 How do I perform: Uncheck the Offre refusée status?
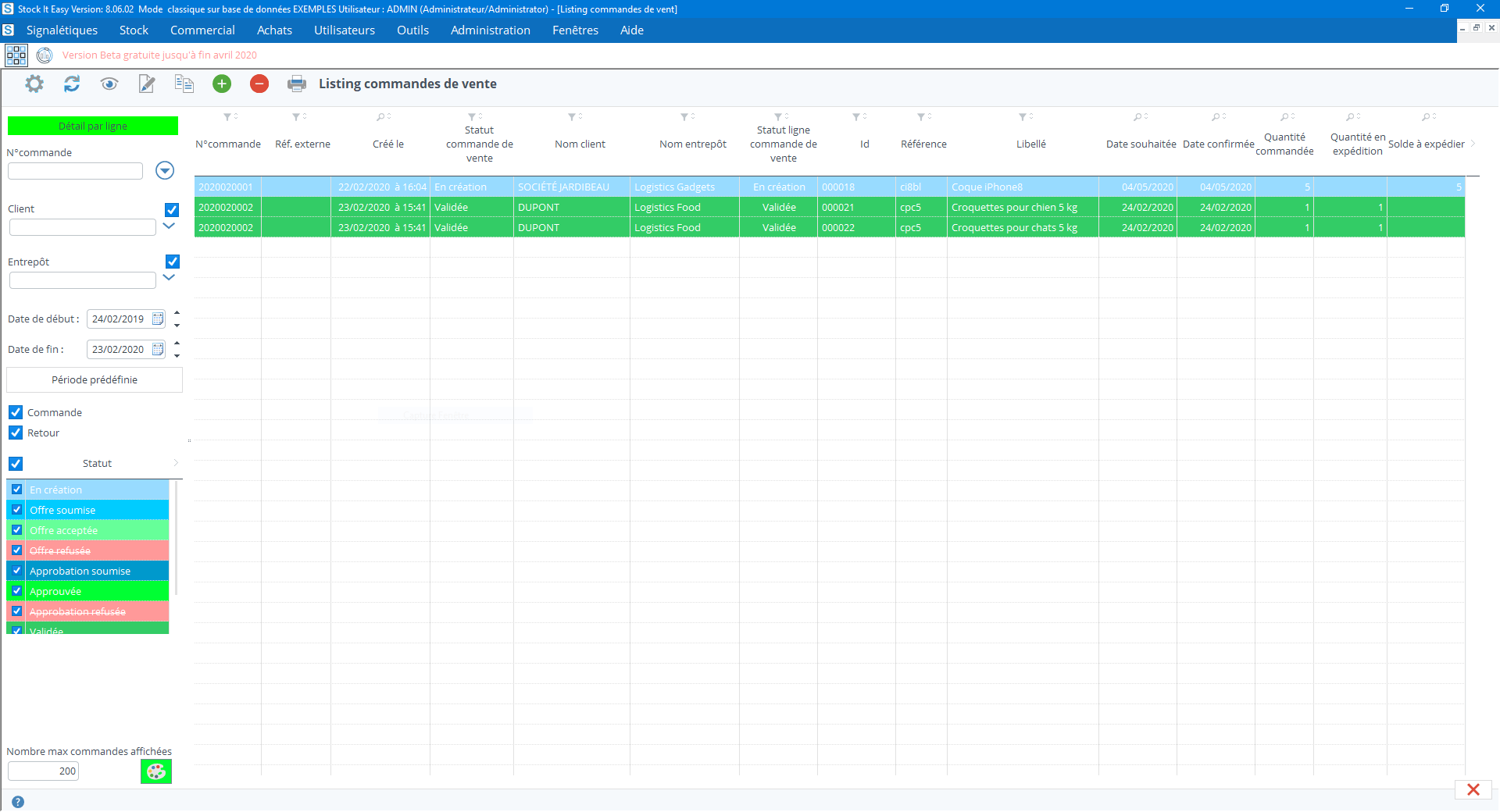[x=16, y=550]
